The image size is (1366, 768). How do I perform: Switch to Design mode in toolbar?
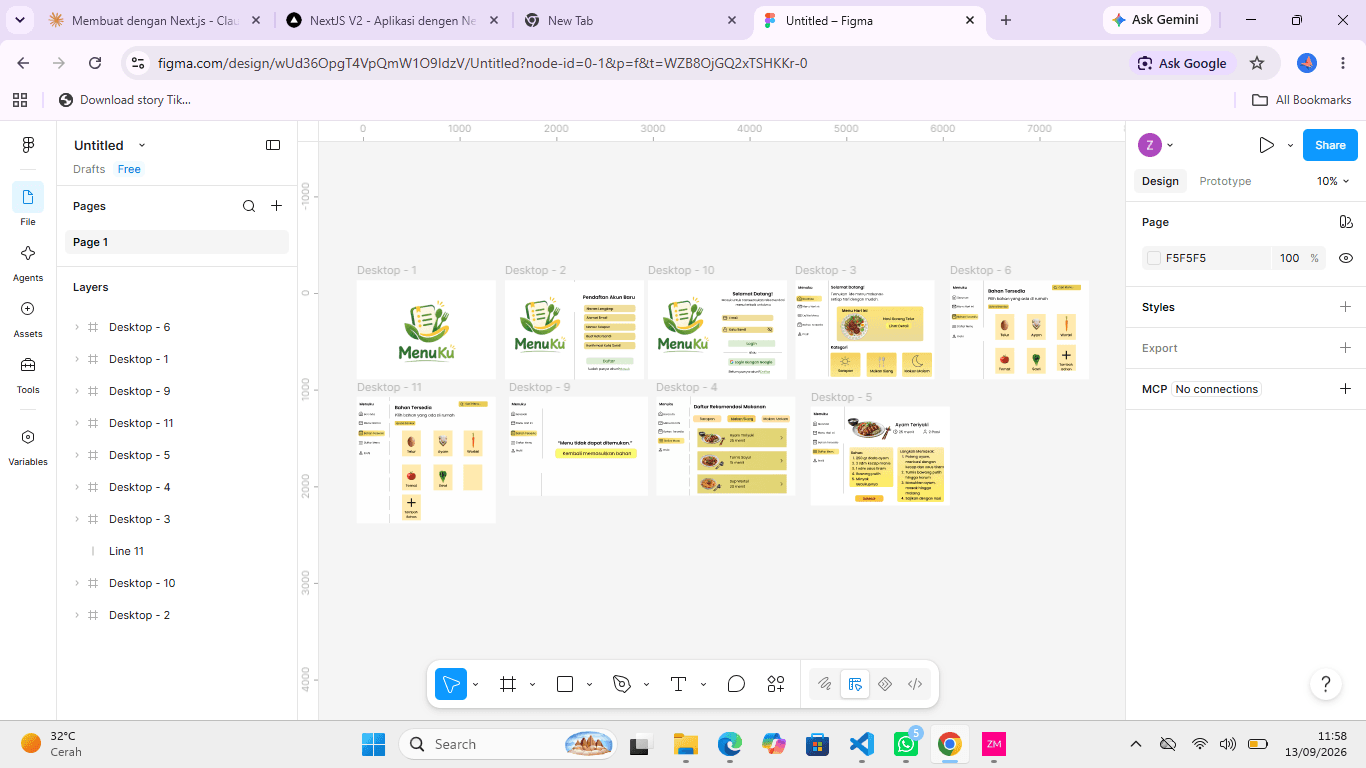tap(855, 684)
